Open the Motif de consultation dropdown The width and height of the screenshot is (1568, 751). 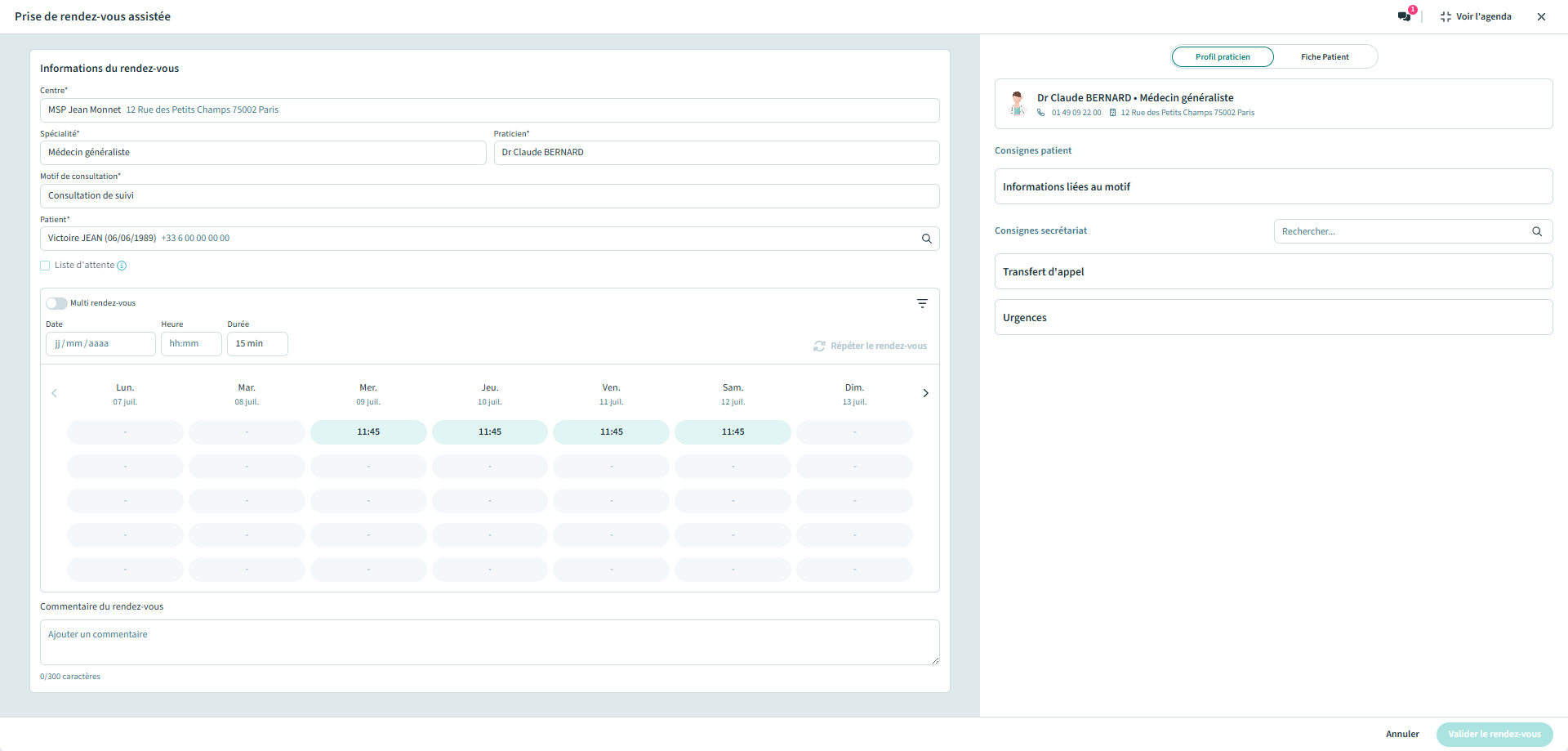489,196
